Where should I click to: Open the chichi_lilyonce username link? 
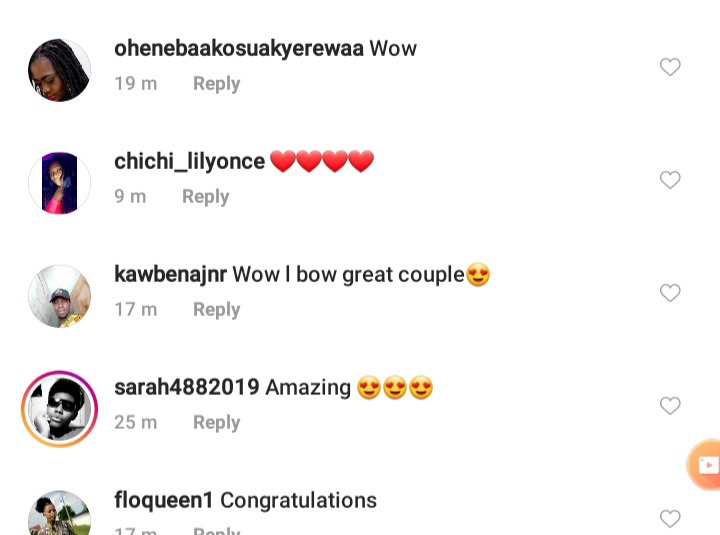189,162
